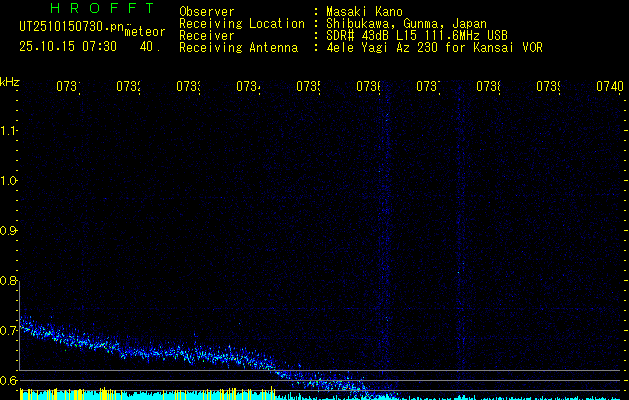This screenshot has width=629, height=400.
Task: Click the Receiving Location field label
Action: [x=241, y=24]
